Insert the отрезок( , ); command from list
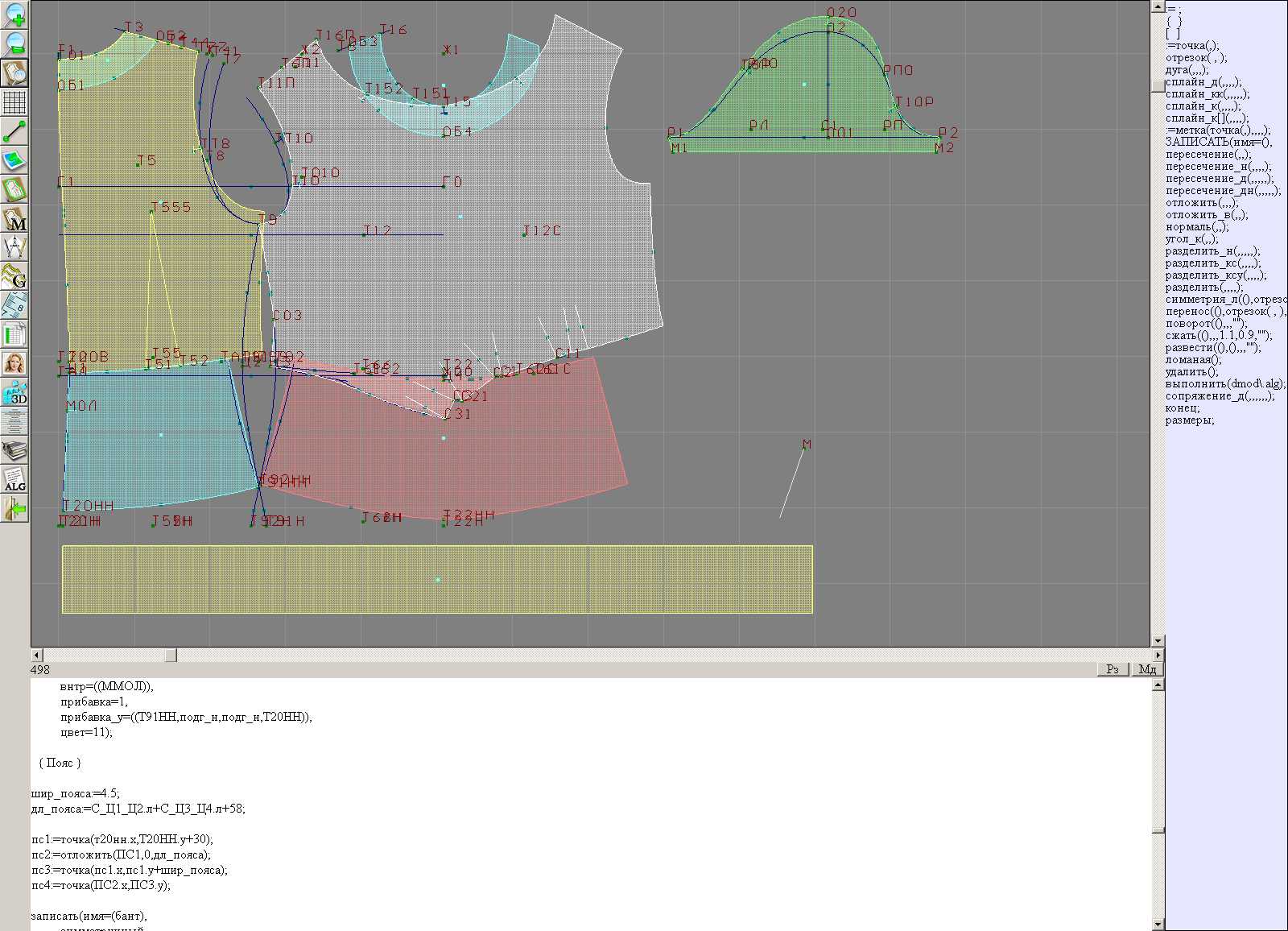The width and height of the screenshot is (1288, 931). 1195,58
